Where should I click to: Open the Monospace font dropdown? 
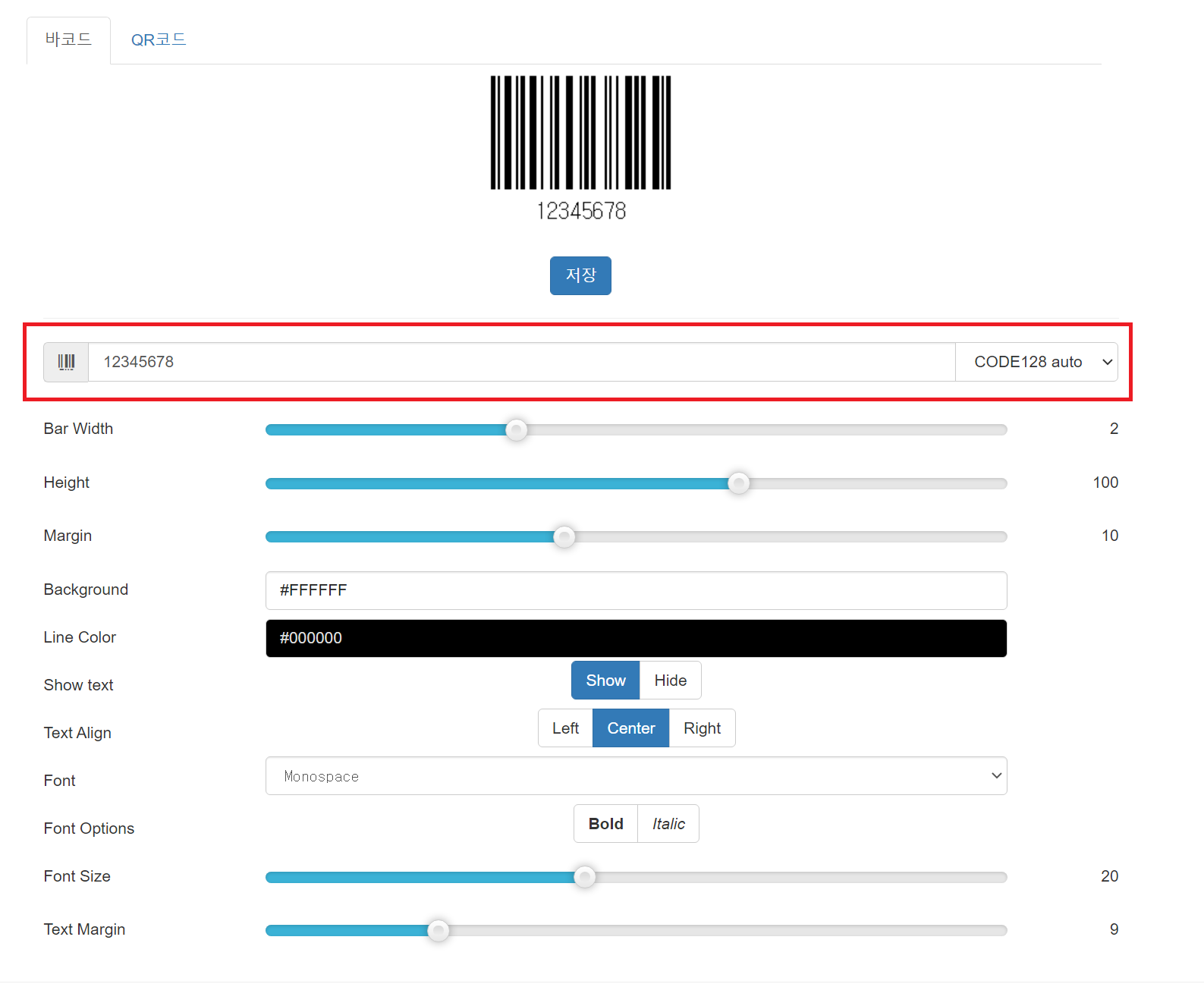click(x=636, y=776)
